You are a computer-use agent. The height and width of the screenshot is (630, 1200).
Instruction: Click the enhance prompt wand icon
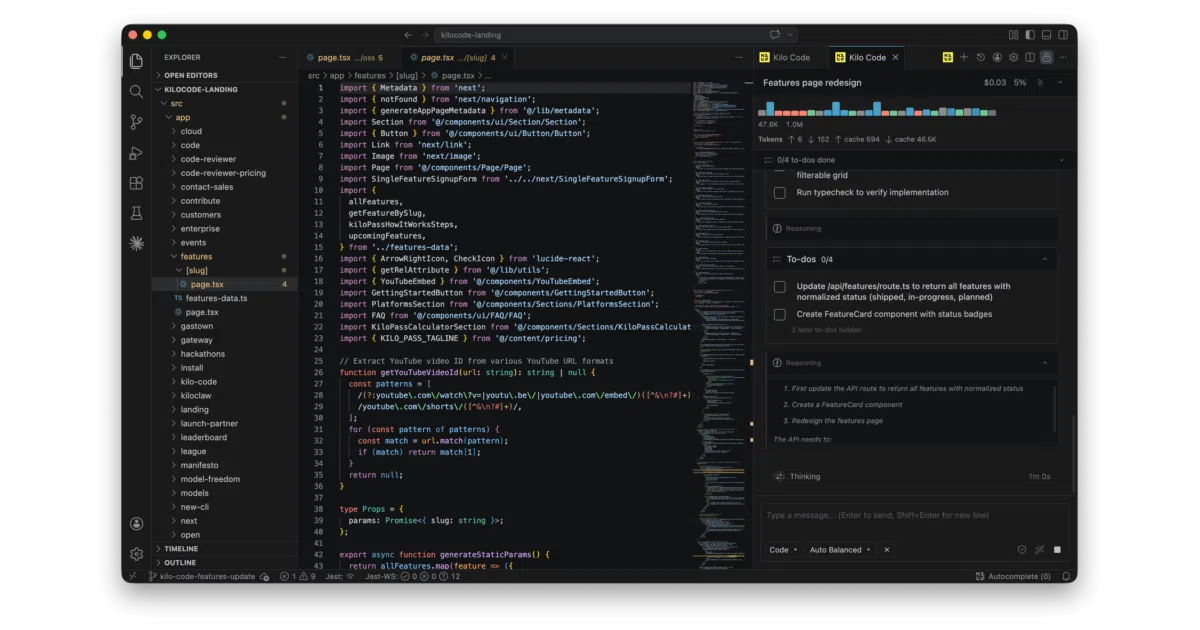1039,549
